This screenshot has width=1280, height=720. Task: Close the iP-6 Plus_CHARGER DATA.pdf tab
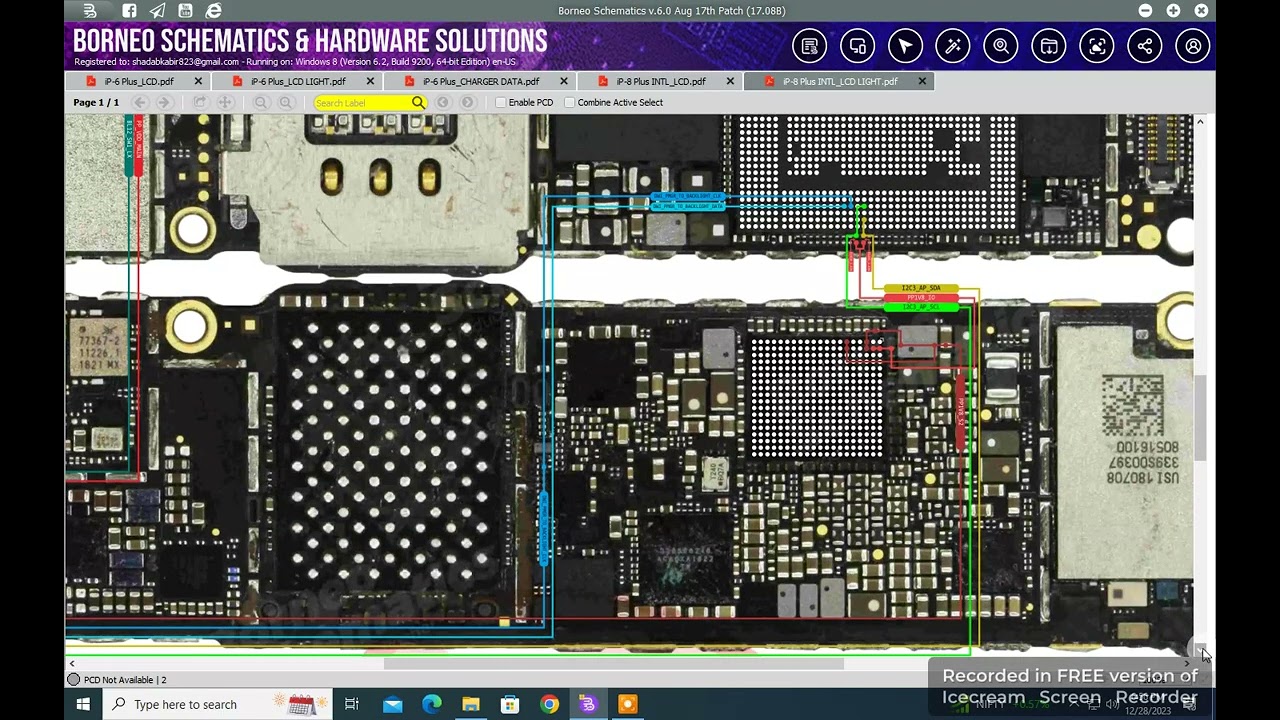564,82
